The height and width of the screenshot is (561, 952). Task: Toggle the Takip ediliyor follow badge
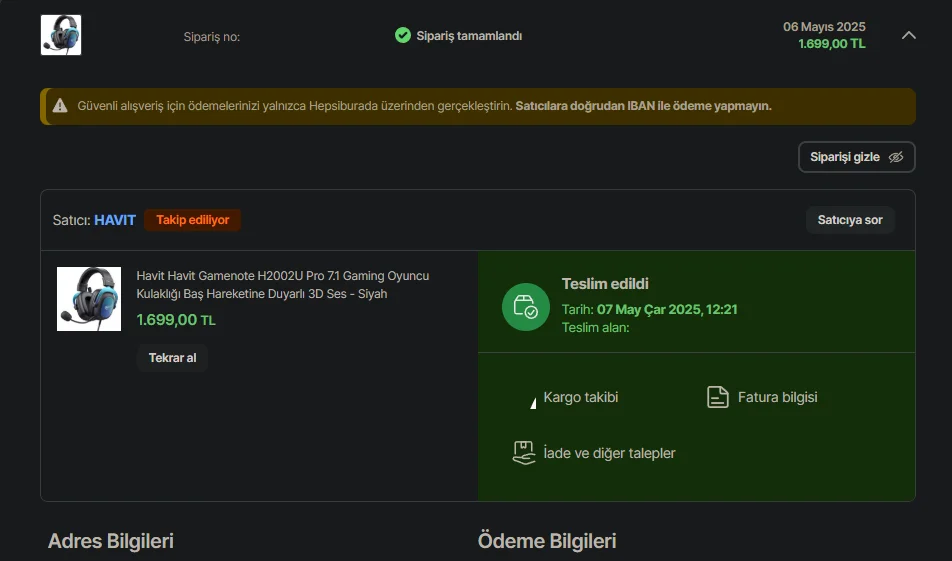[192, 220]
